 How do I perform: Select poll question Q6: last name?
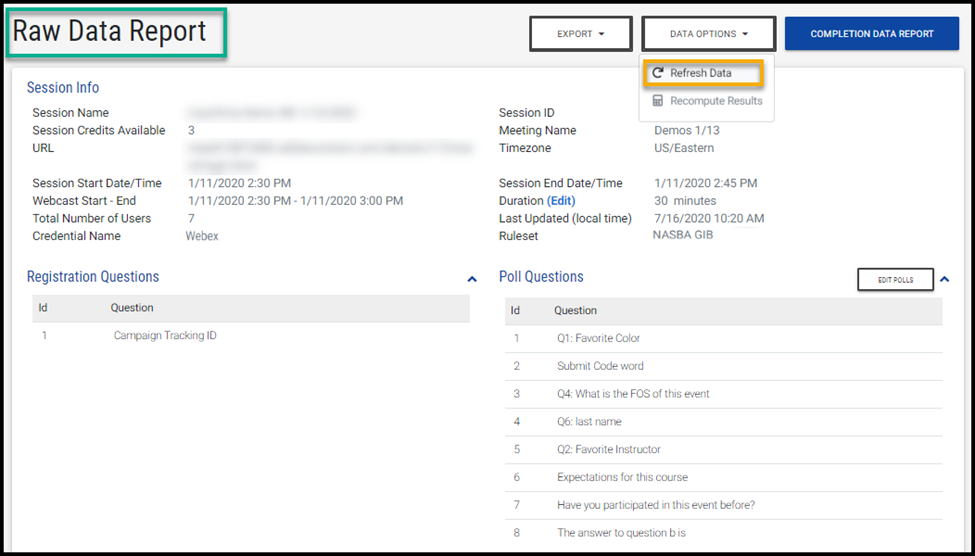[590, 422]
